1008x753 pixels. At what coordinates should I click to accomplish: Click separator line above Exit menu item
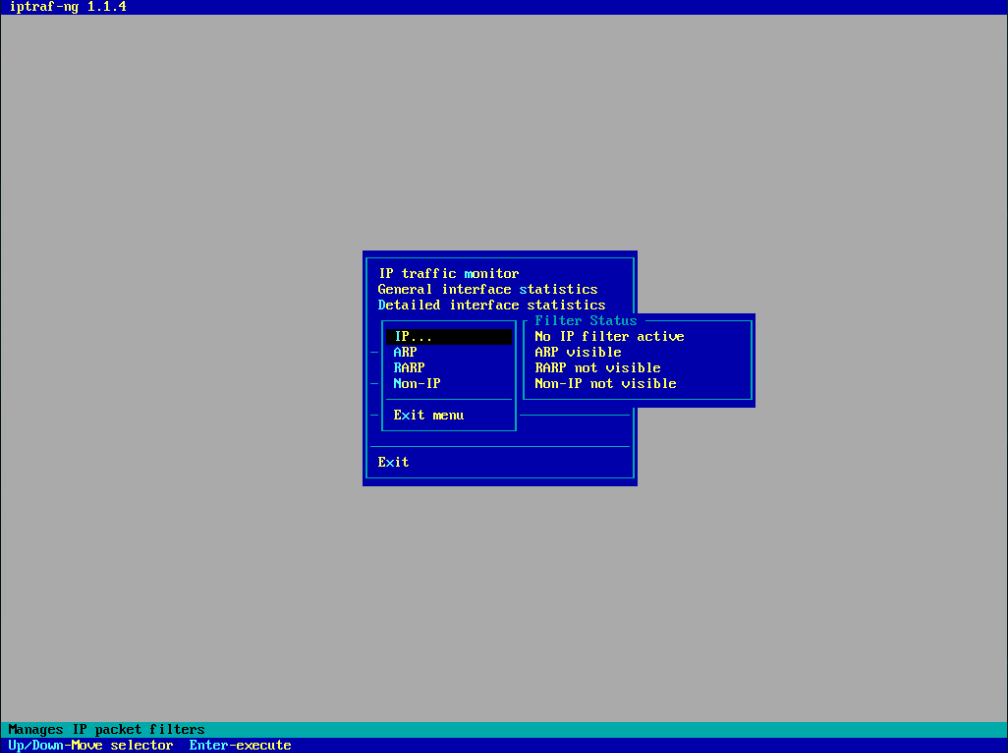[449, 400]
